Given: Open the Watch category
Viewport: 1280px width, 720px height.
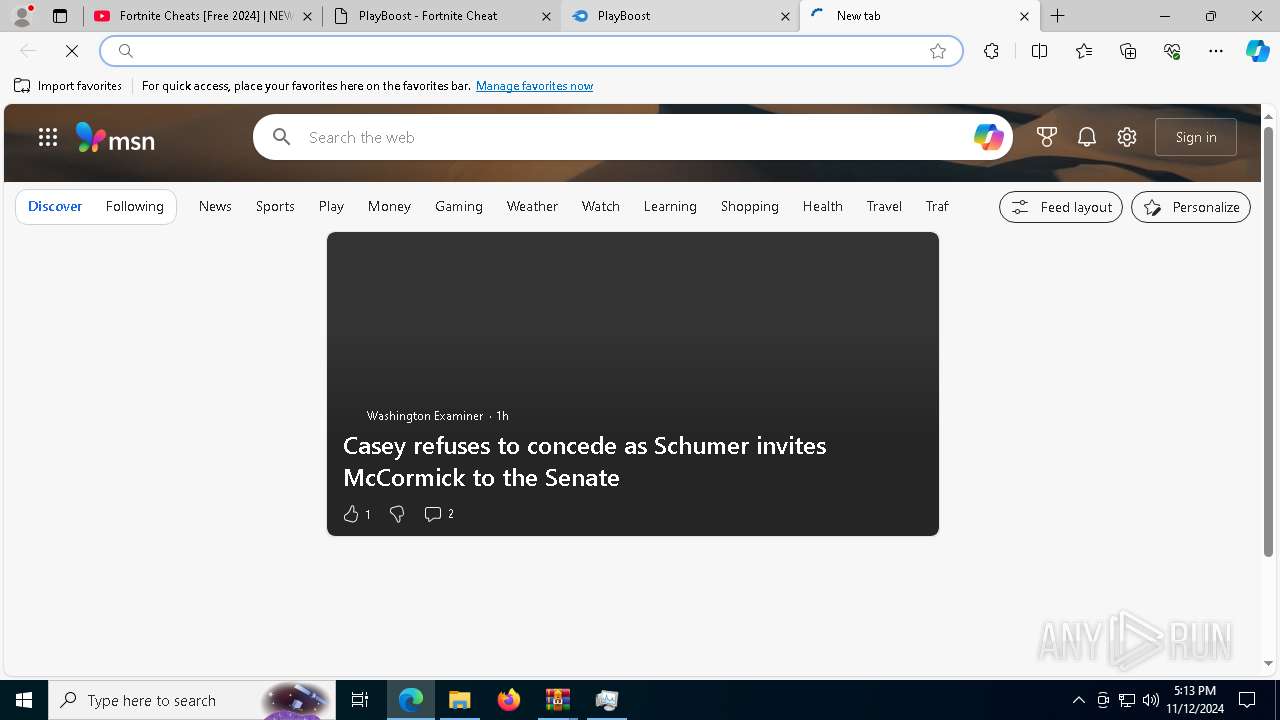Looking at the screenshot, I should (600, 206).
